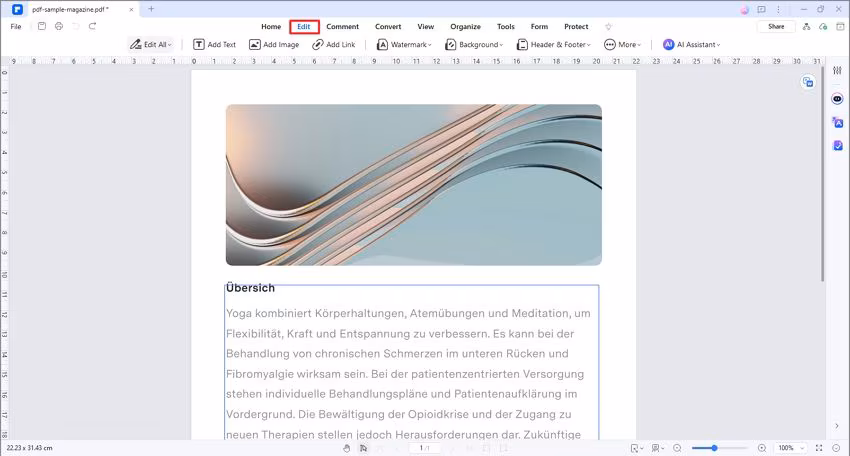Open a new tab with plus button
850x456 pixels.
click(x=151, y=9)
